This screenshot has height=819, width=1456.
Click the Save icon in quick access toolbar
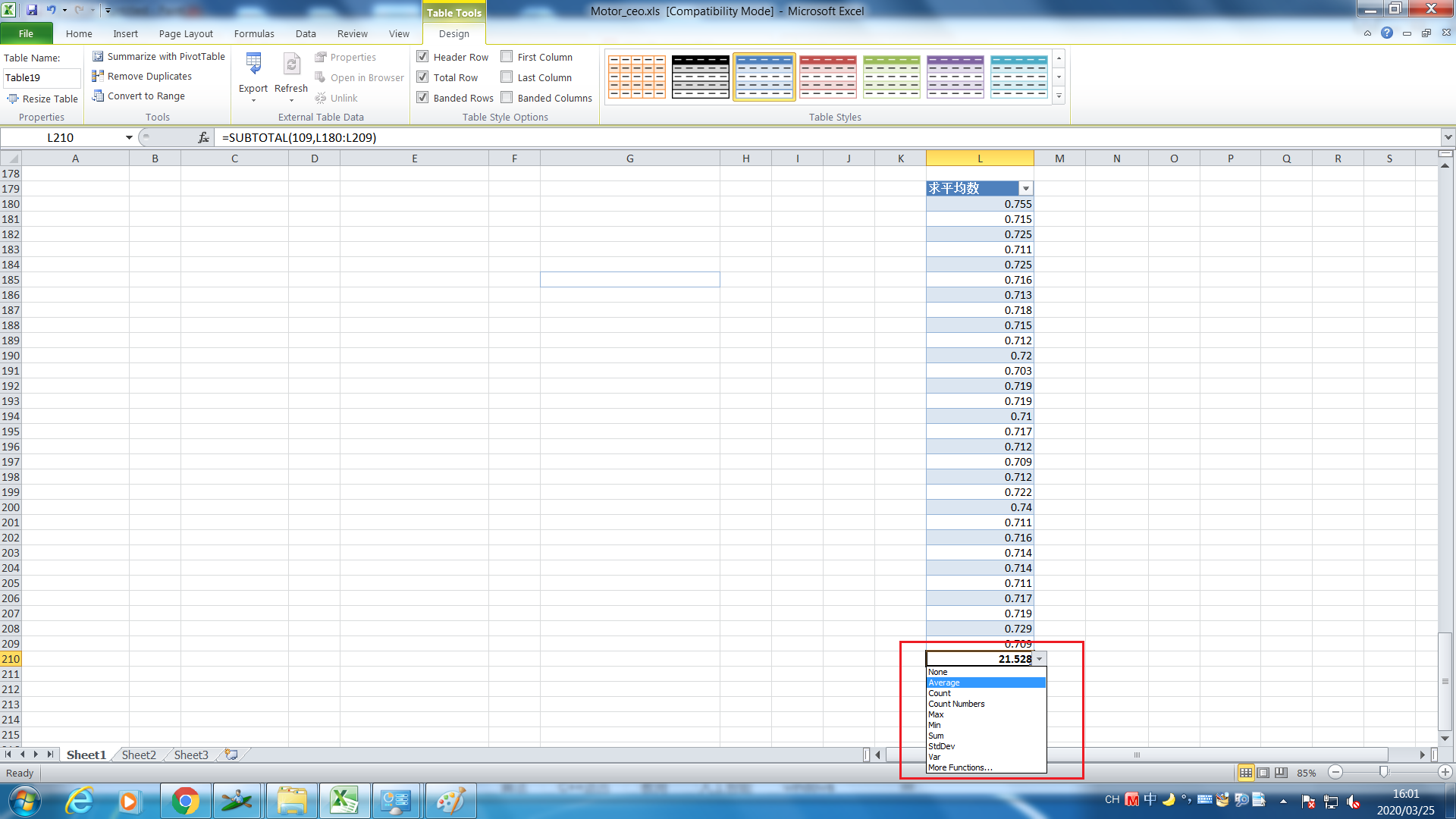coord(32,11)
